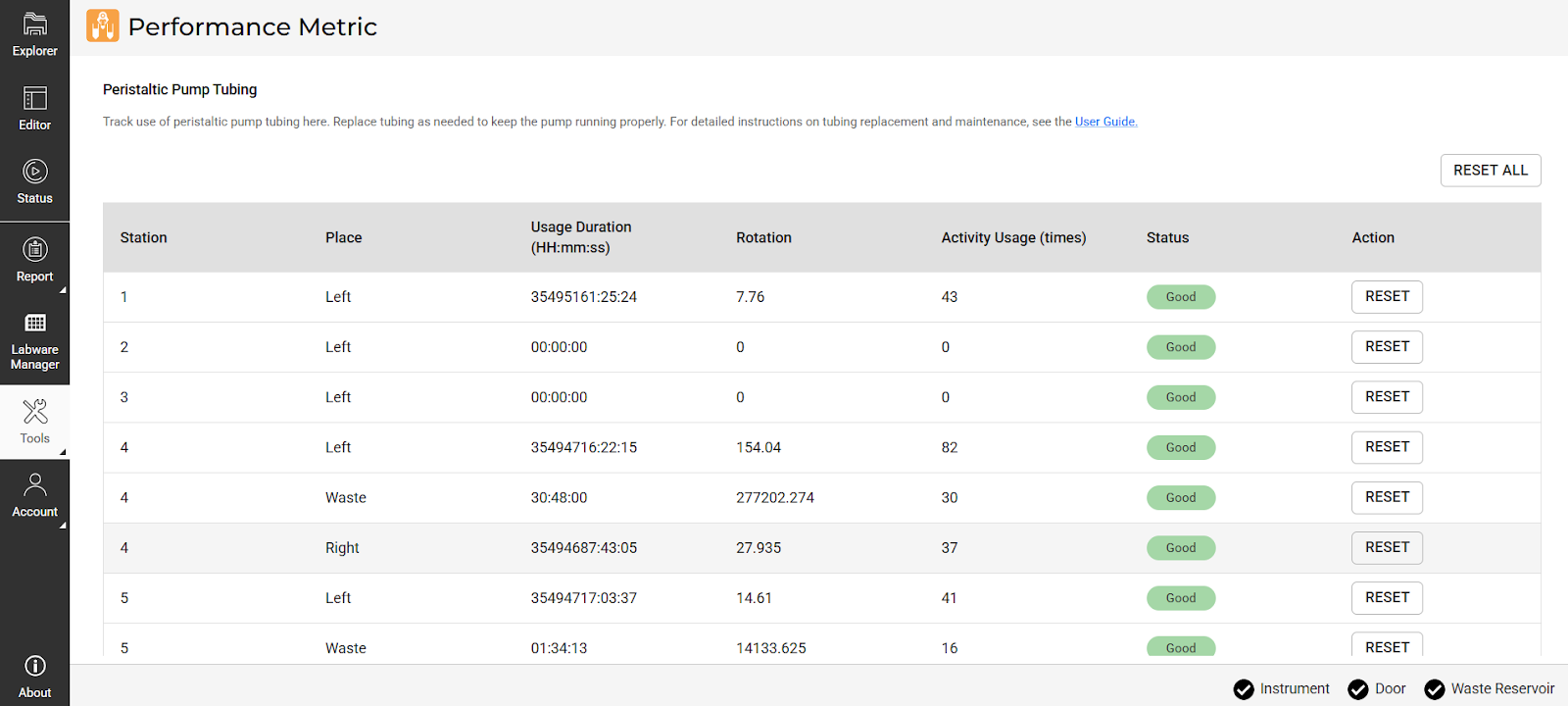Image resolution: width=1568 pixels, height=706 pixels.
Task: Click the Performance Metric header icon
Action: click(x=103, y=26)
